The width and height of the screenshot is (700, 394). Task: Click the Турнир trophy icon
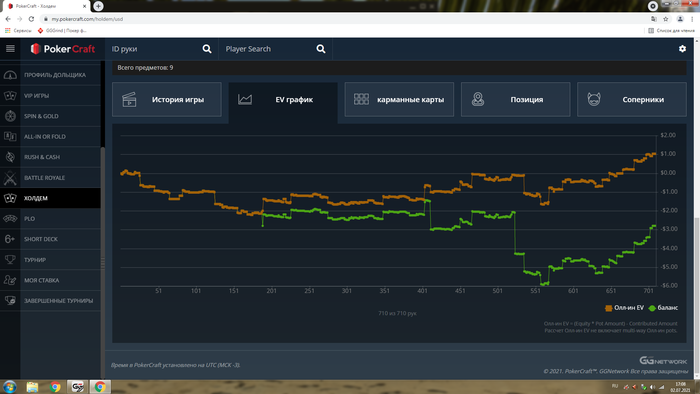point(10,260)
